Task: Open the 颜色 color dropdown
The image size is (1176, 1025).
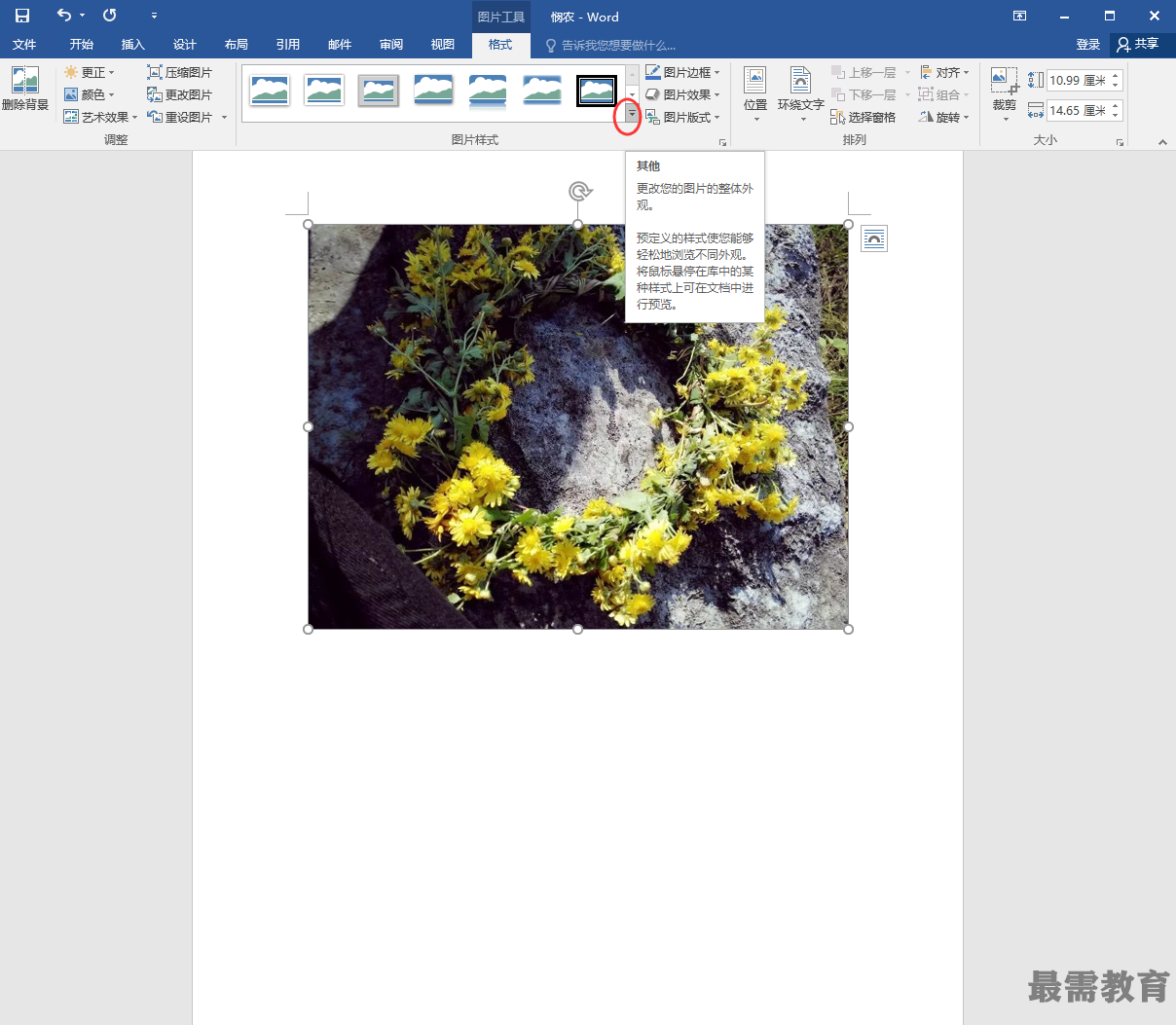Action: coord(90,94)
